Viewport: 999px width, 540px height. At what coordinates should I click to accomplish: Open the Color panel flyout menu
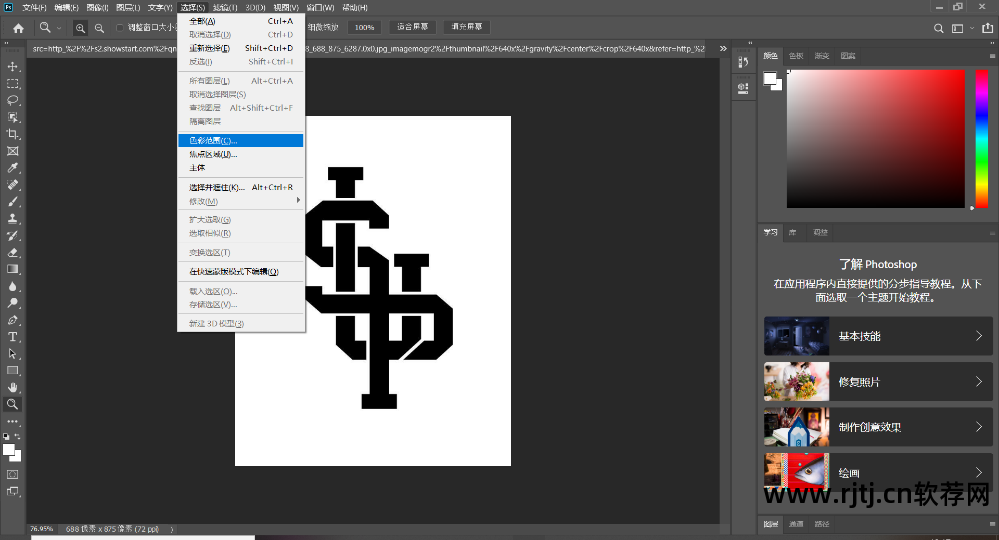[993, 56]
